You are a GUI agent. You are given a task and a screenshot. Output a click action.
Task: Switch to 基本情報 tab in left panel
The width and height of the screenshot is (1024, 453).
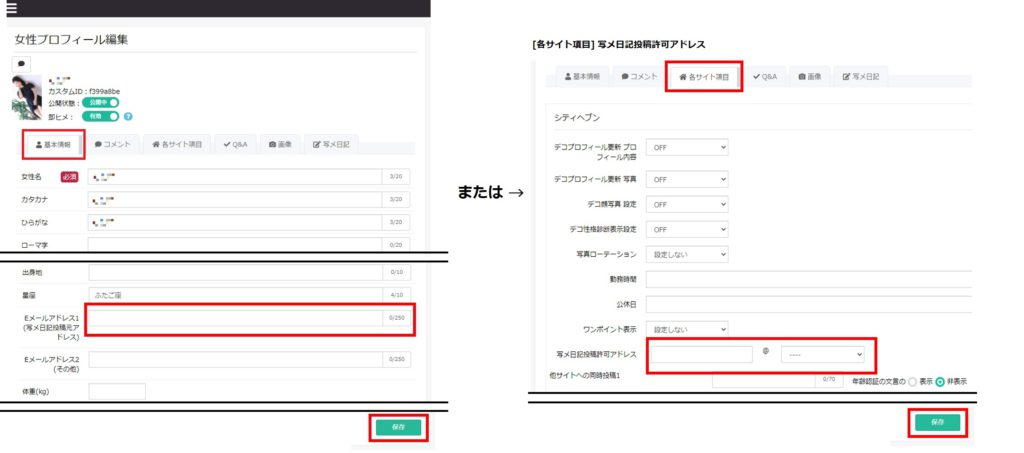coord(53,145)
